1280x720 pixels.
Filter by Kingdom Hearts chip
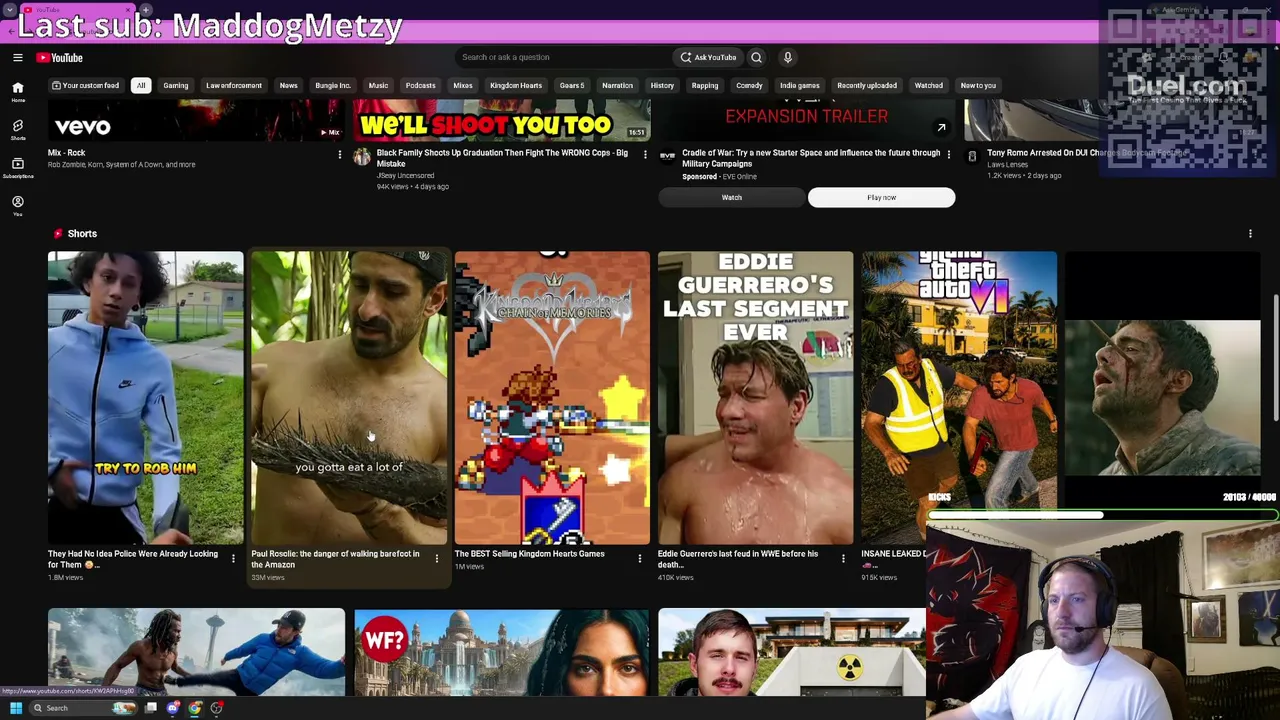coord(516,85)
